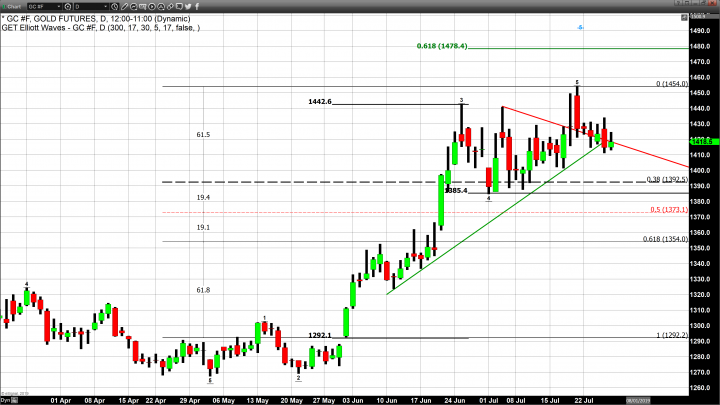Click the Facebook share icon

197,6
